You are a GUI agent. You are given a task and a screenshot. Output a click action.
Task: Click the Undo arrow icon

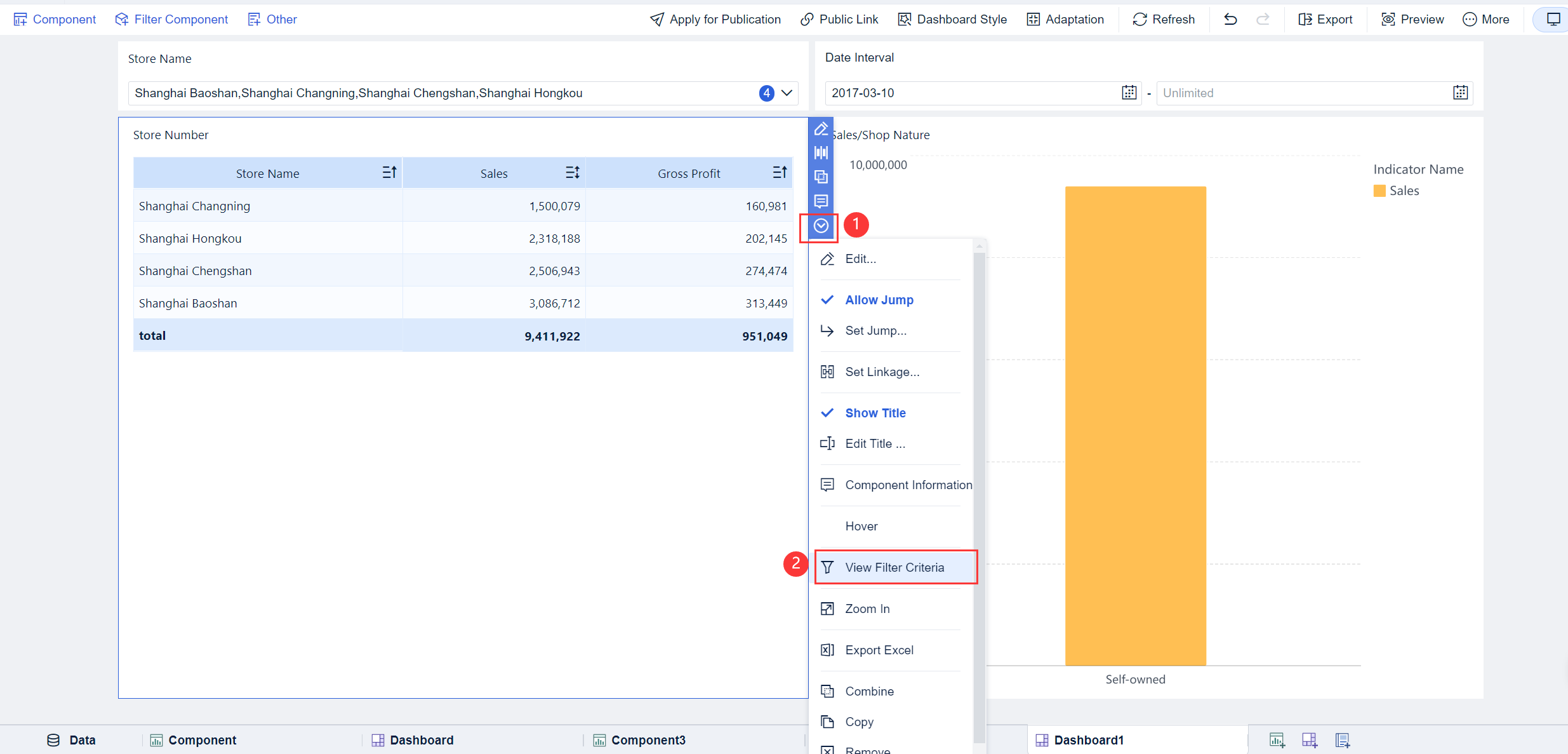pyautogui.click(x=1230, y=19)
